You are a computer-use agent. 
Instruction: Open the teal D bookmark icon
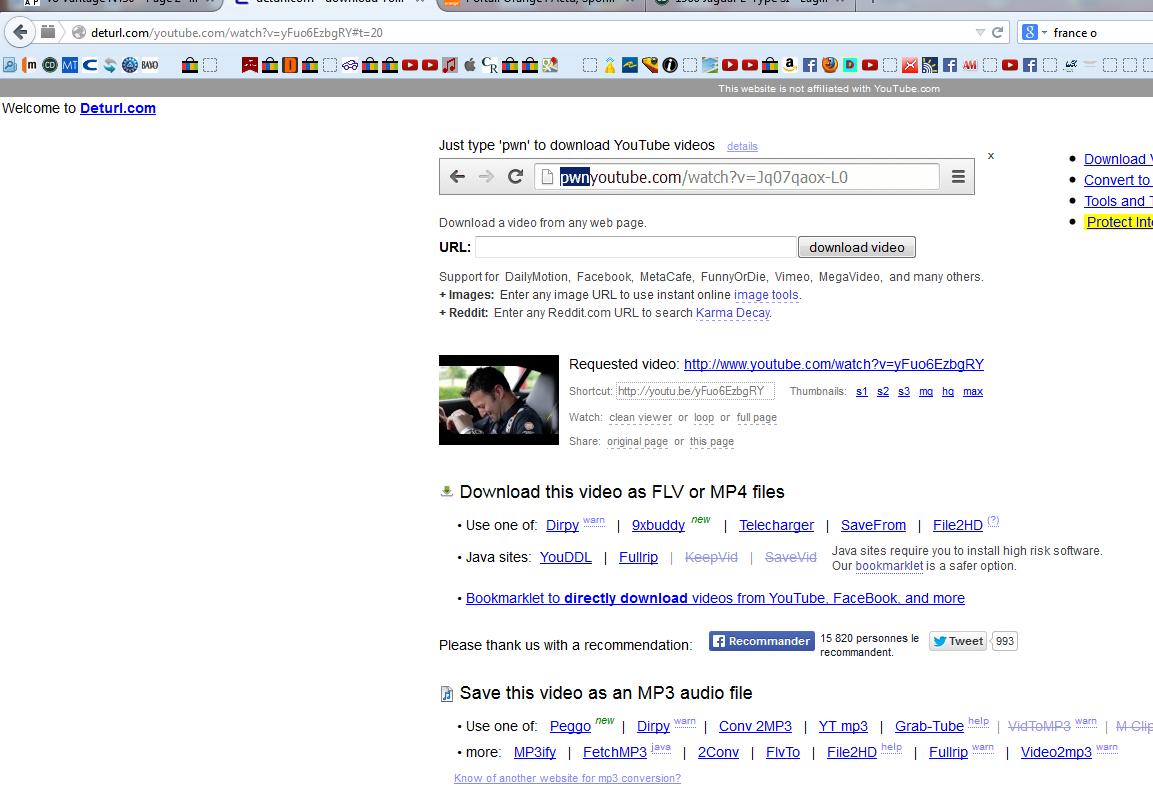[850, 65]
